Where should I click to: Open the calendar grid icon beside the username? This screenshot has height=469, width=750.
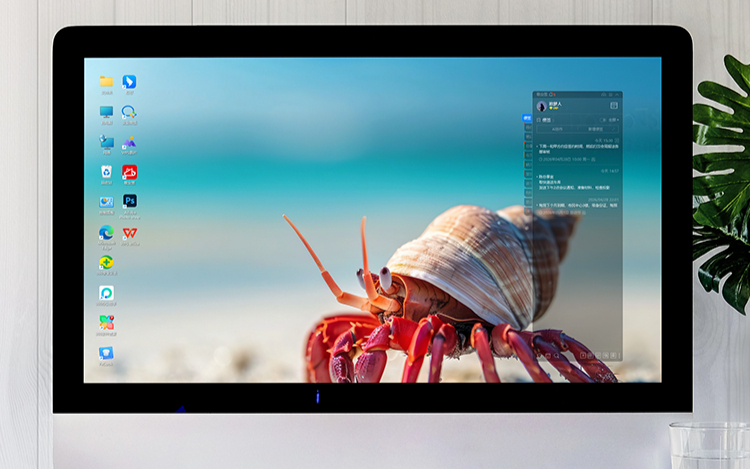point(614,105)
